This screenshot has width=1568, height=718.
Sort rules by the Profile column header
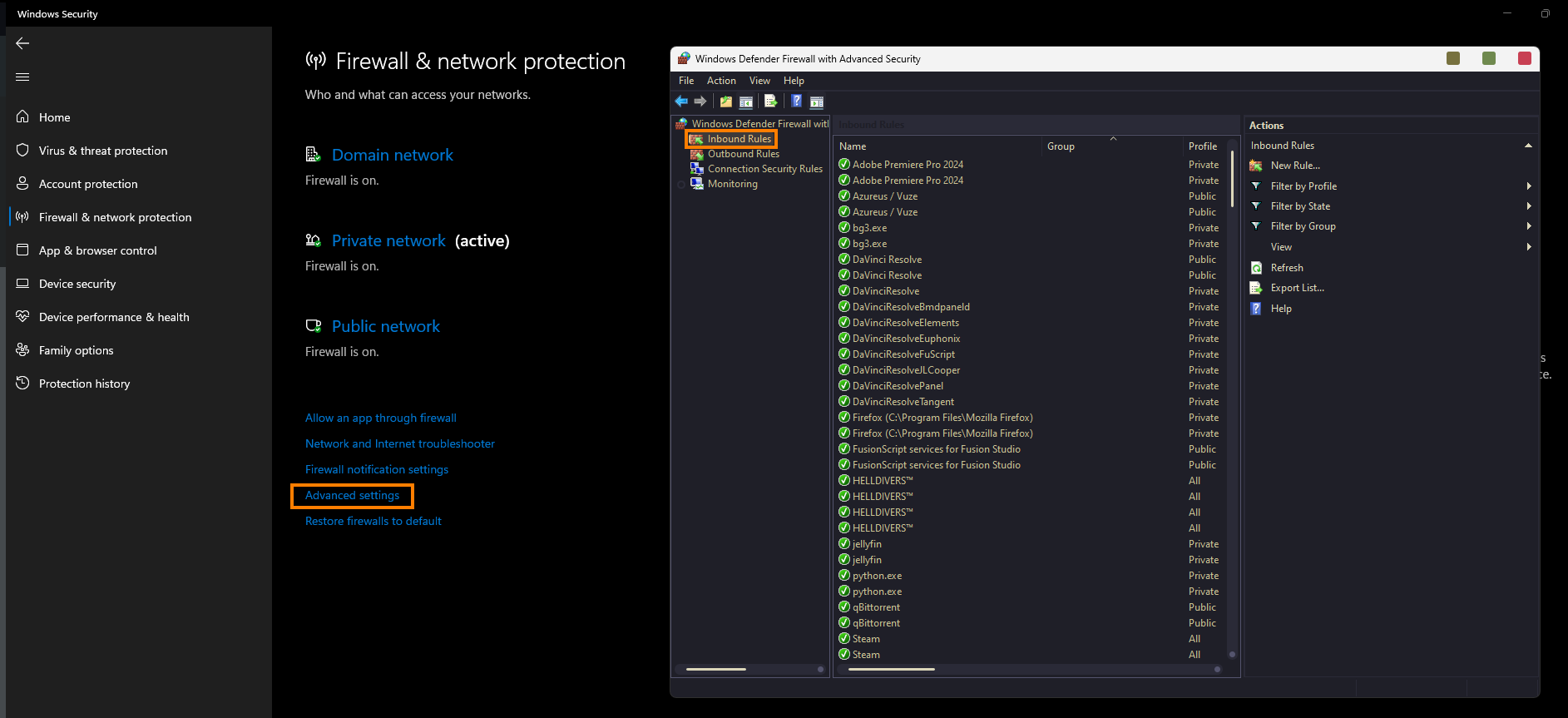coord(1204,146)
